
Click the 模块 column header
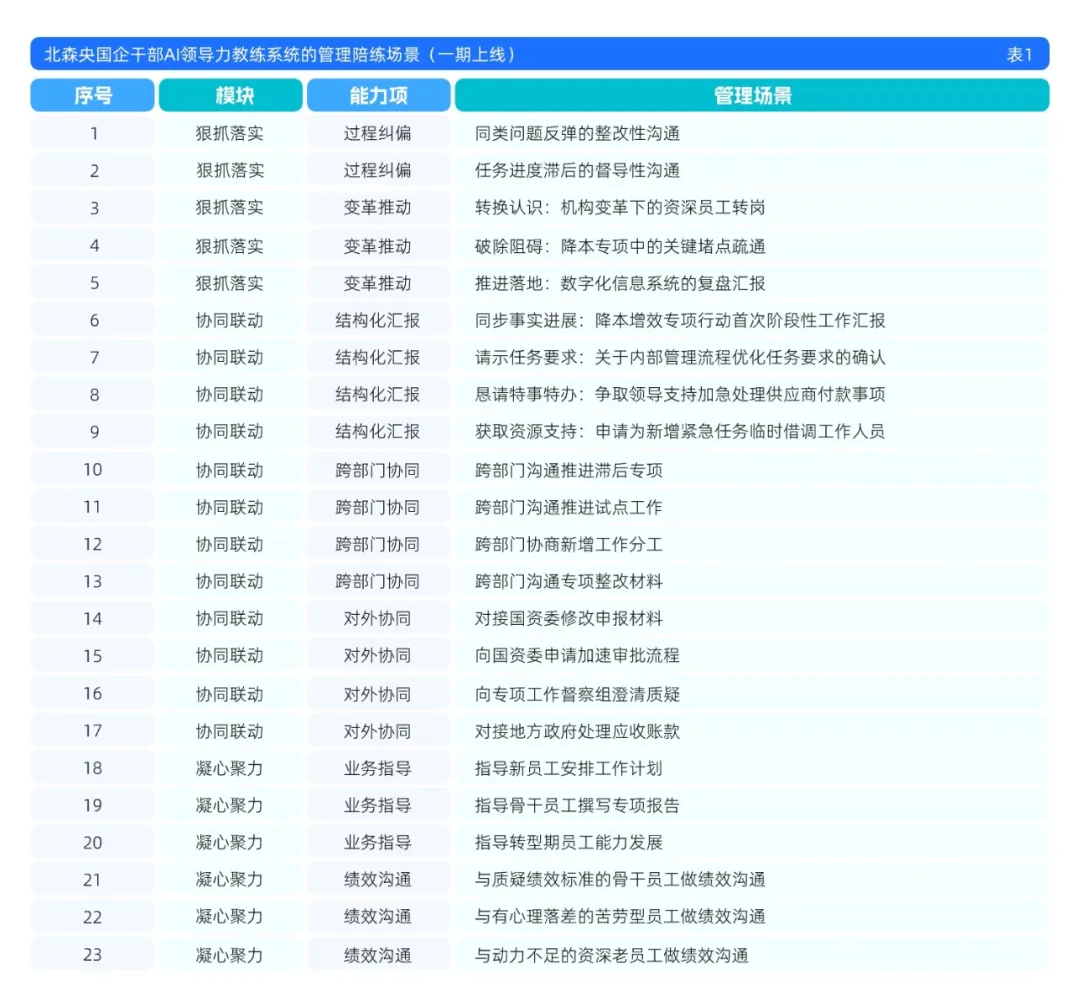231,95
